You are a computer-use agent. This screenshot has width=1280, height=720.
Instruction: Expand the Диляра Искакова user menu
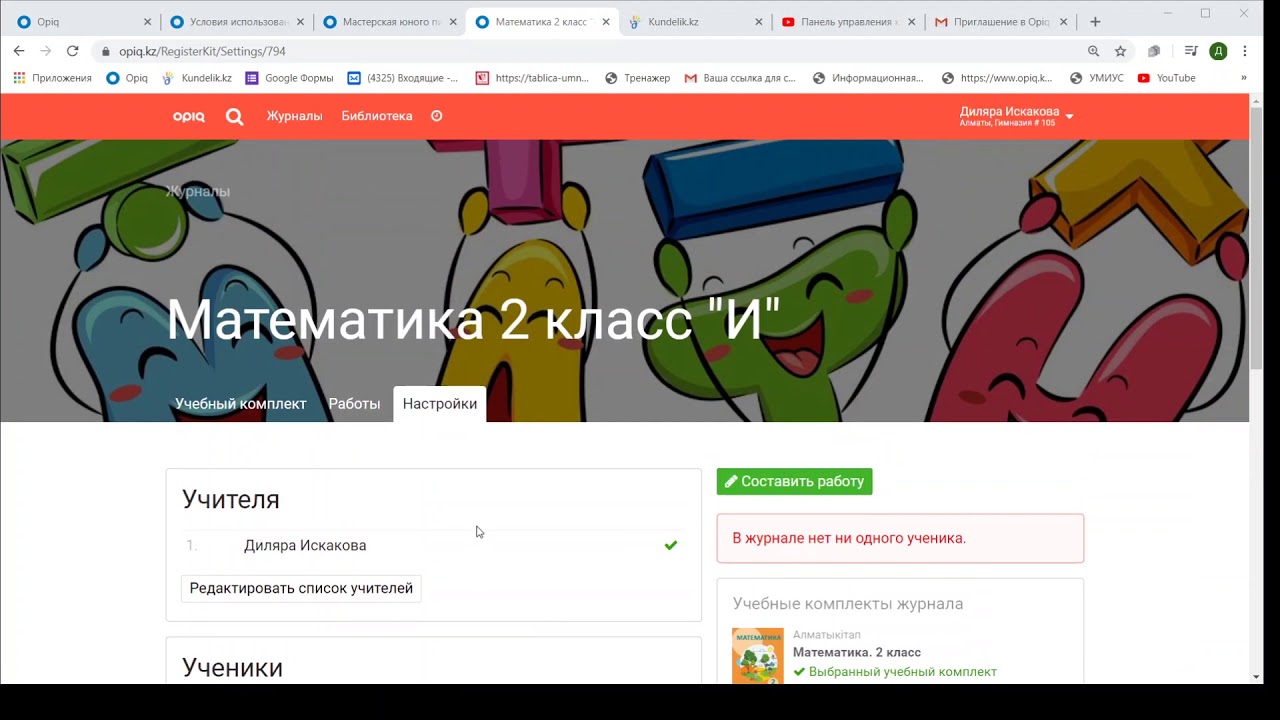pos(1016,116)
